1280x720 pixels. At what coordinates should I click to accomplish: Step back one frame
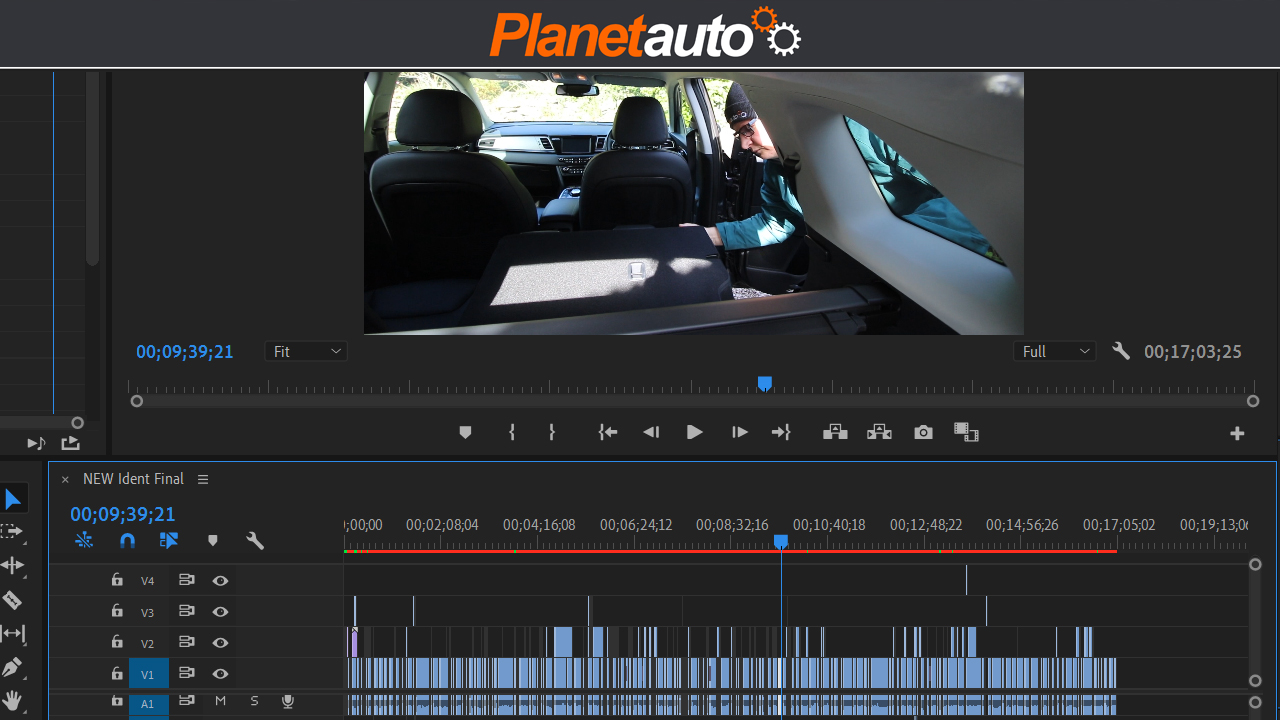coord(651,432)
